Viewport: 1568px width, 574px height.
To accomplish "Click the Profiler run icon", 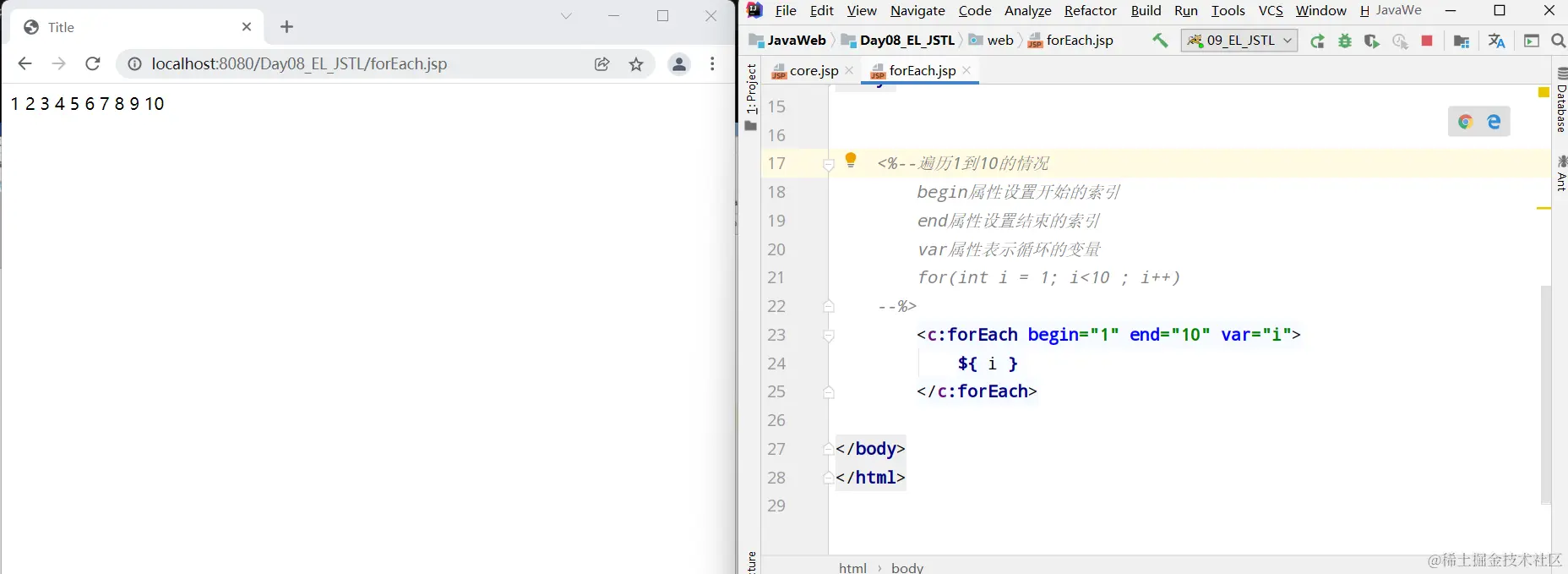I will tap(1400, 41).
